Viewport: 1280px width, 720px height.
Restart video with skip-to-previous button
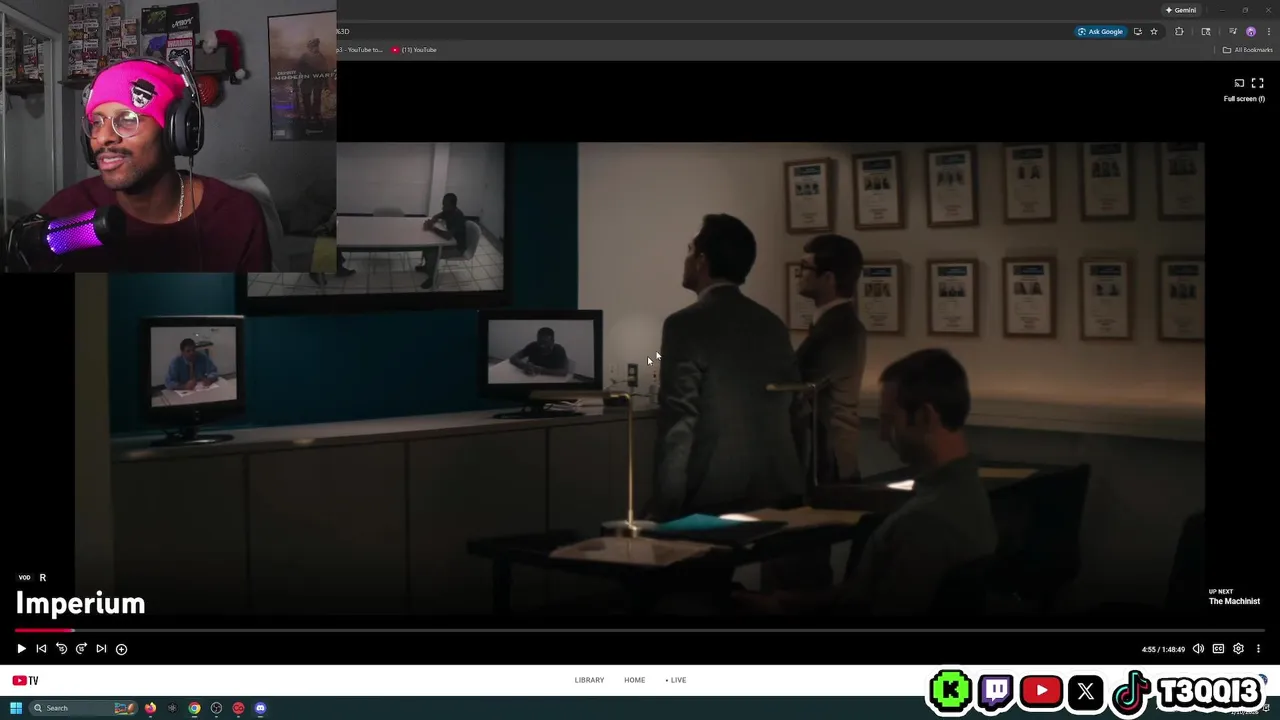(x=41, y=648)
